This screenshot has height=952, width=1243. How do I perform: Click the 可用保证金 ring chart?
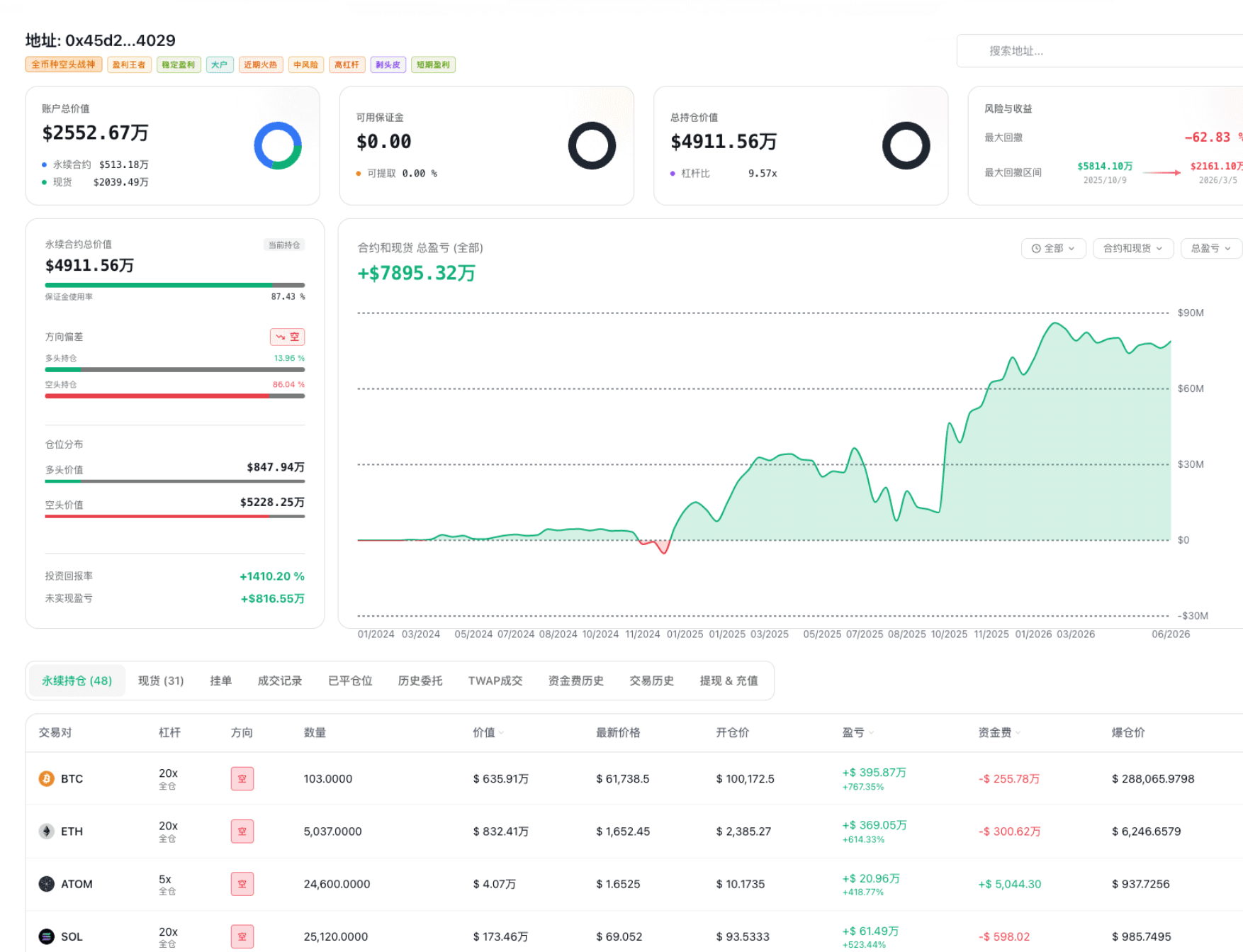pyautogui.click(x=592, y=145)
